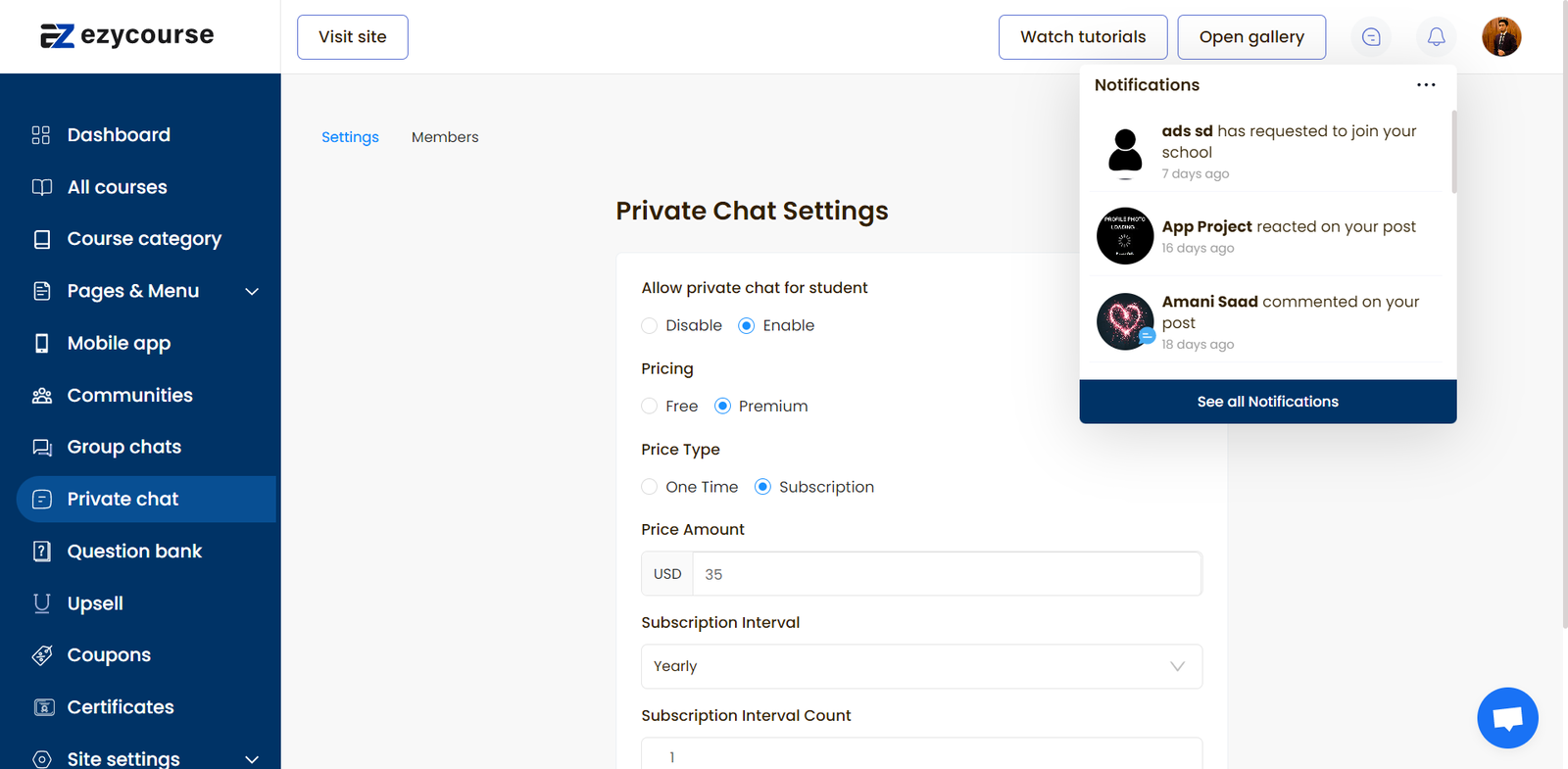Expand the Site settings submenu
The image size is (1568, 769).
252,759
